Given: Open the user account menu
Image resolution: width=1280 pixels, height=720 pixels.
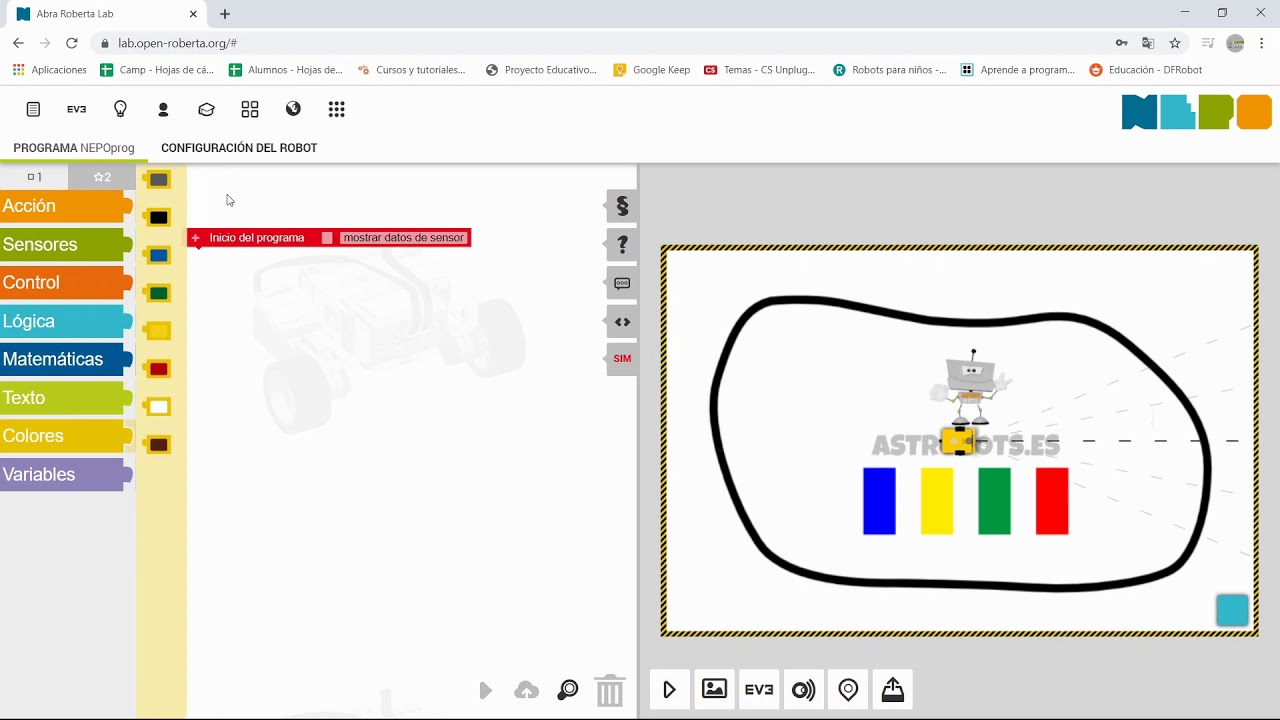Looking at the screenshot, I should click(163, 109).
